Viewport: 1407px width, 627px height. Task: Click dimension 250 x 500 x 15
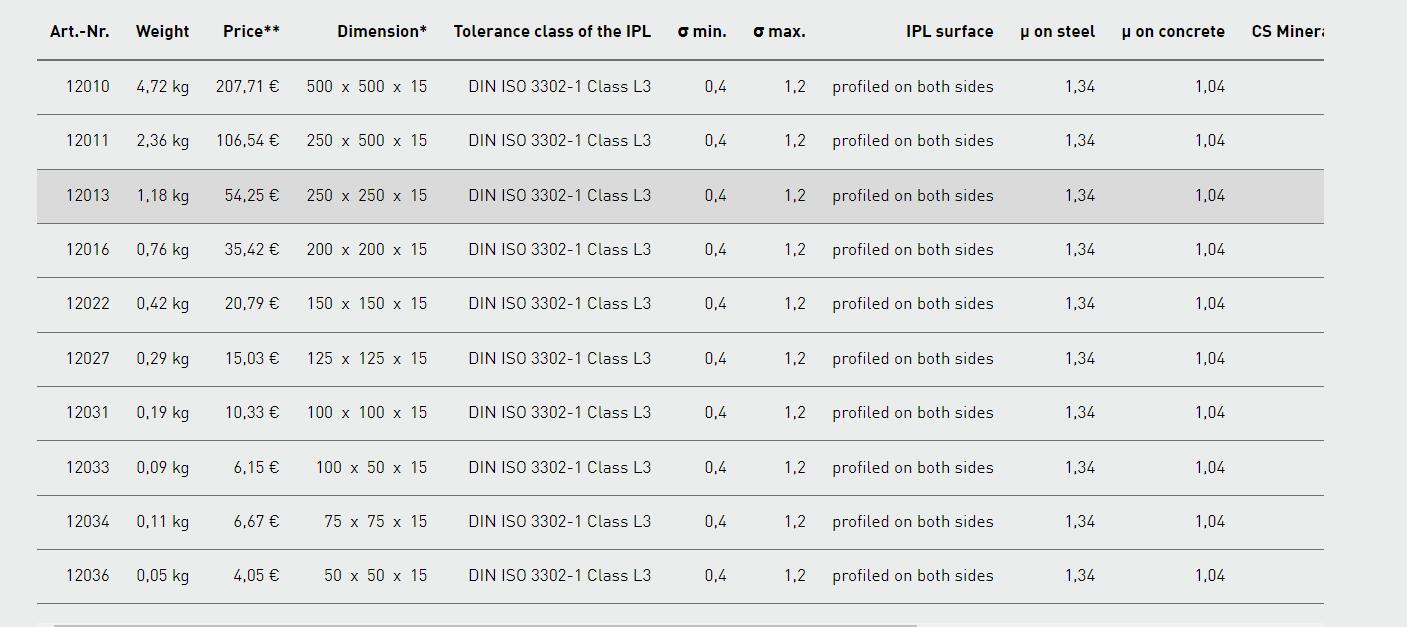point(367,141)
